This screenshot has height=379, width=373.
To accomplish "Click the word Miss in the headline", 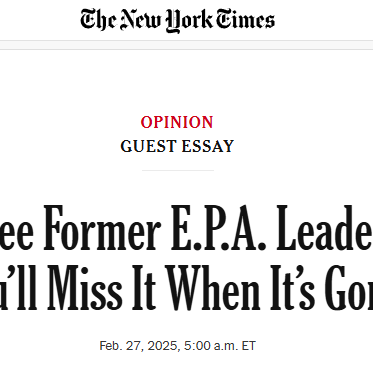I will [x=85, y=287].
